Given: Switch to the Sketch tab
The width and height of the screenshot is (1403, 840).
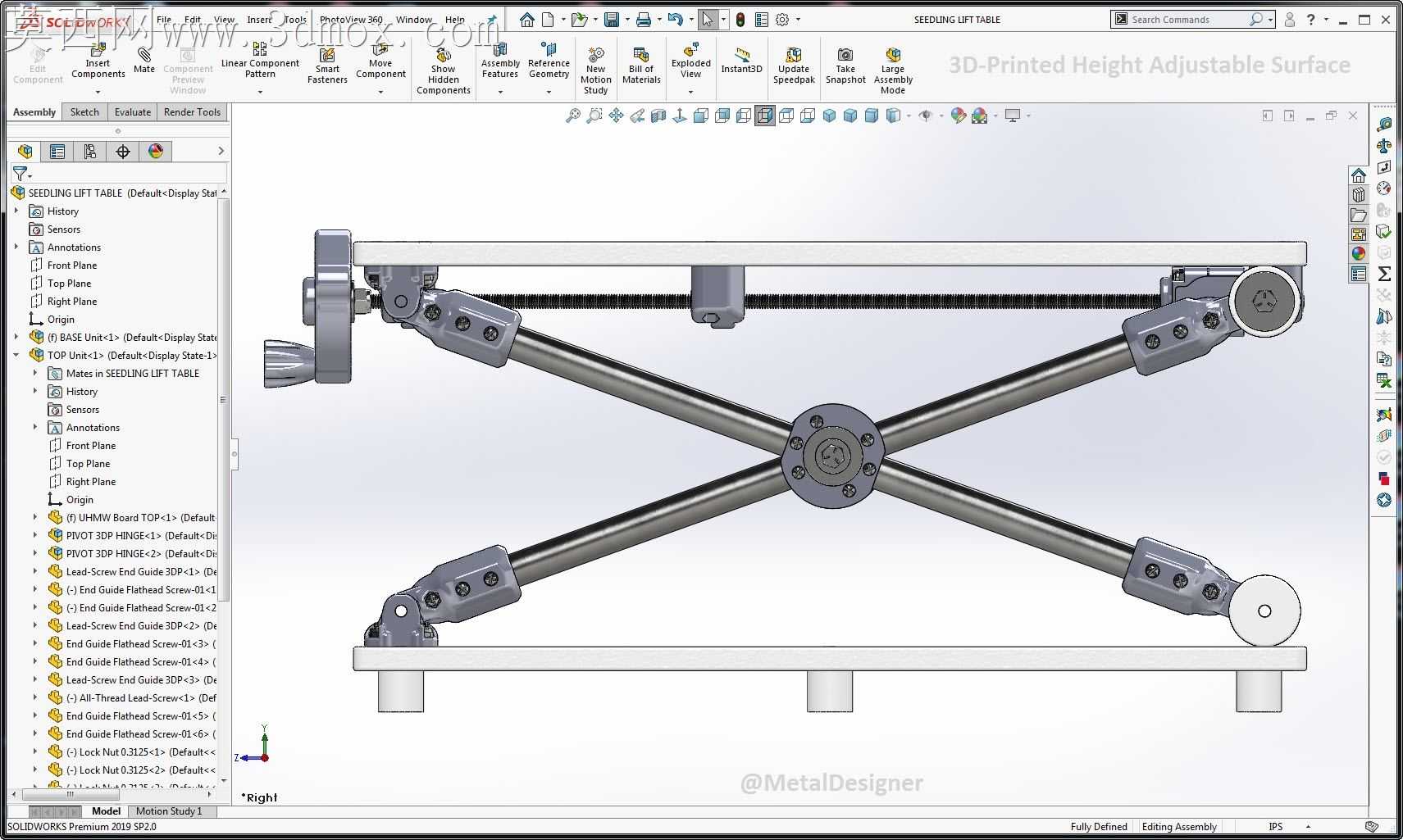Looking at the screenshot, I should coord(84,112).
